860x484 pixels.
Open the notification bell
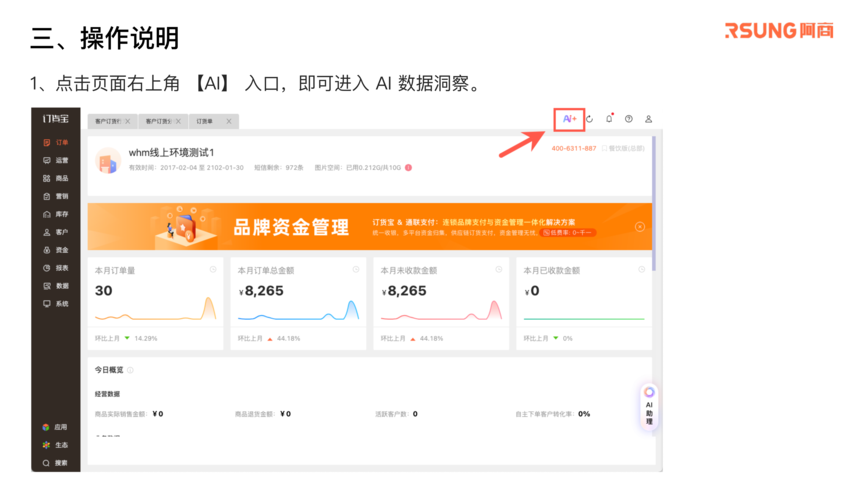coord(609,119)
